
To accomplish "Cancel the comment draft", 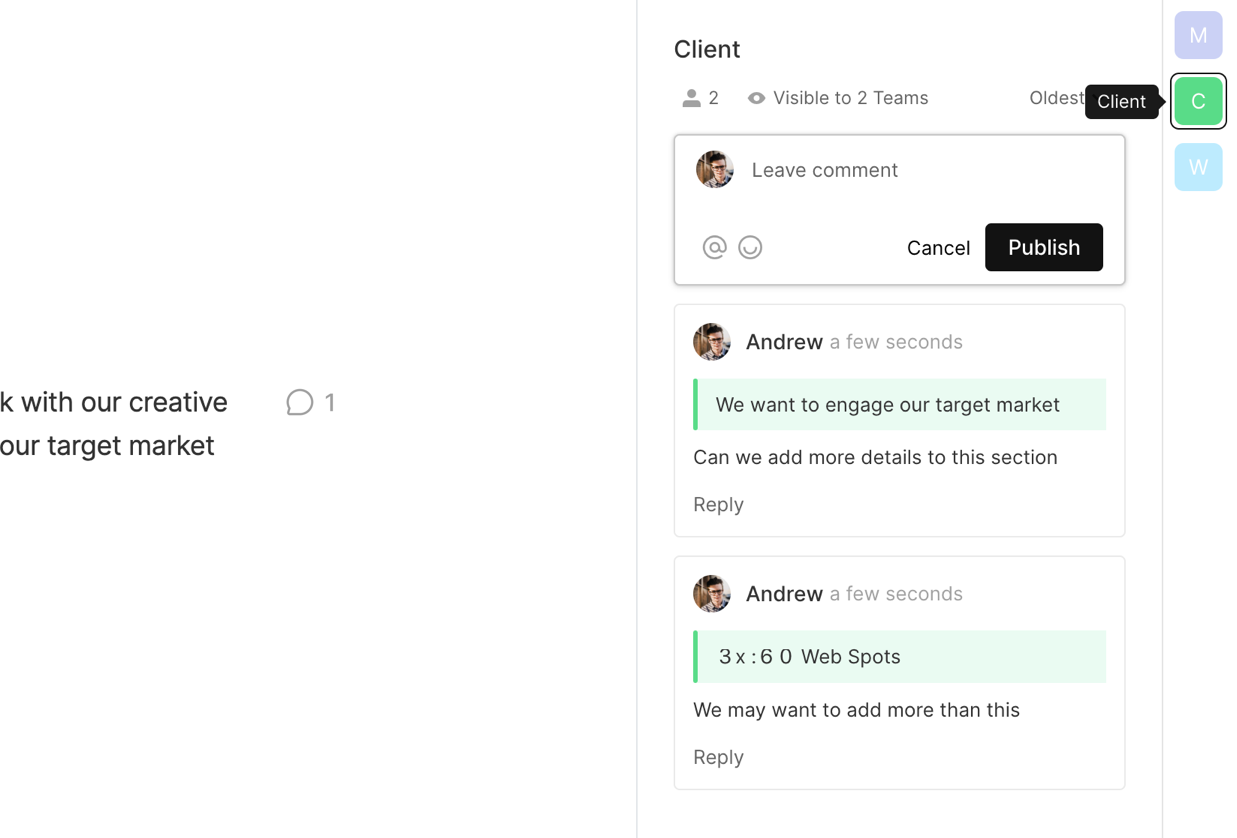I will pos(938,248).
